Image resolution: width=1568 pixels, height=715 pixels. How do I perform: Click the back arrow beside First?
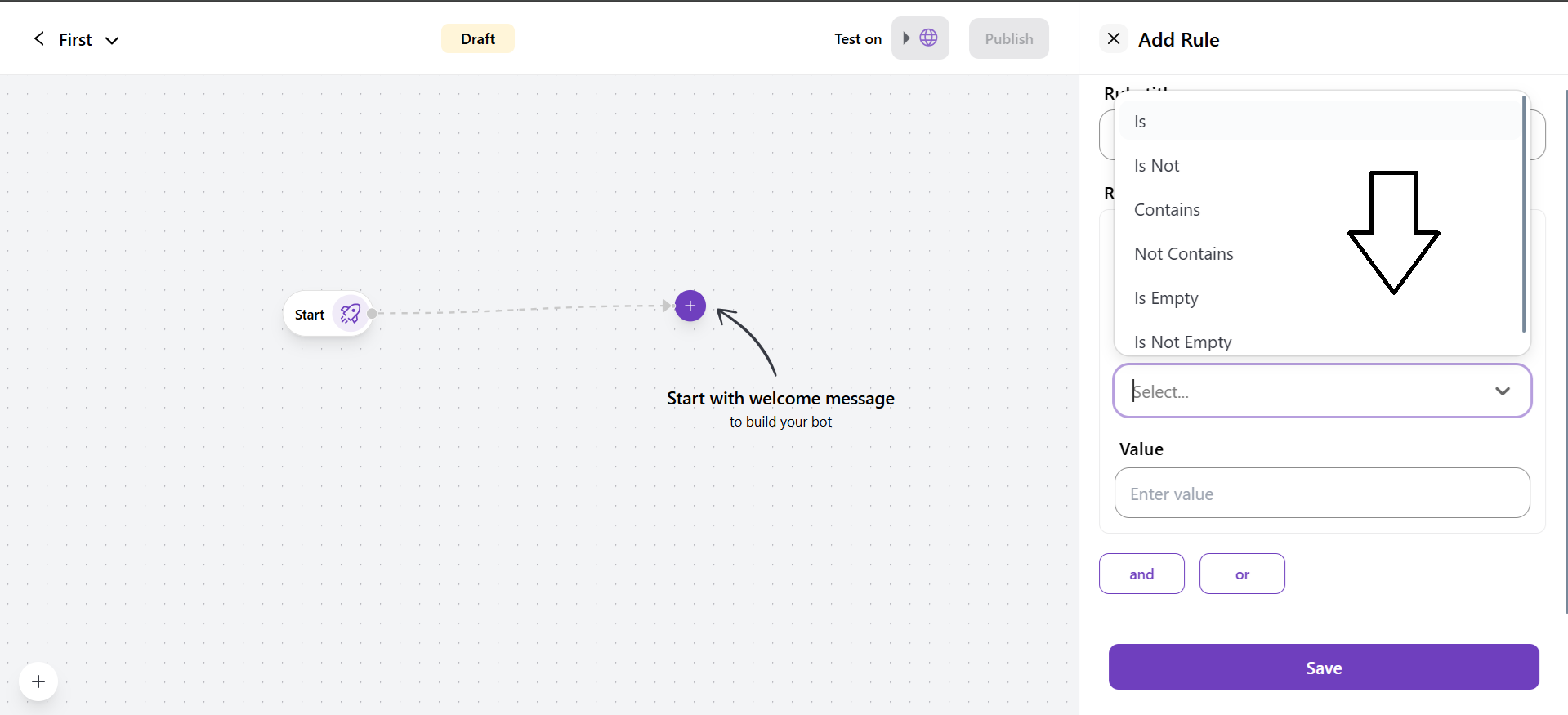click(x=38, y=39)
